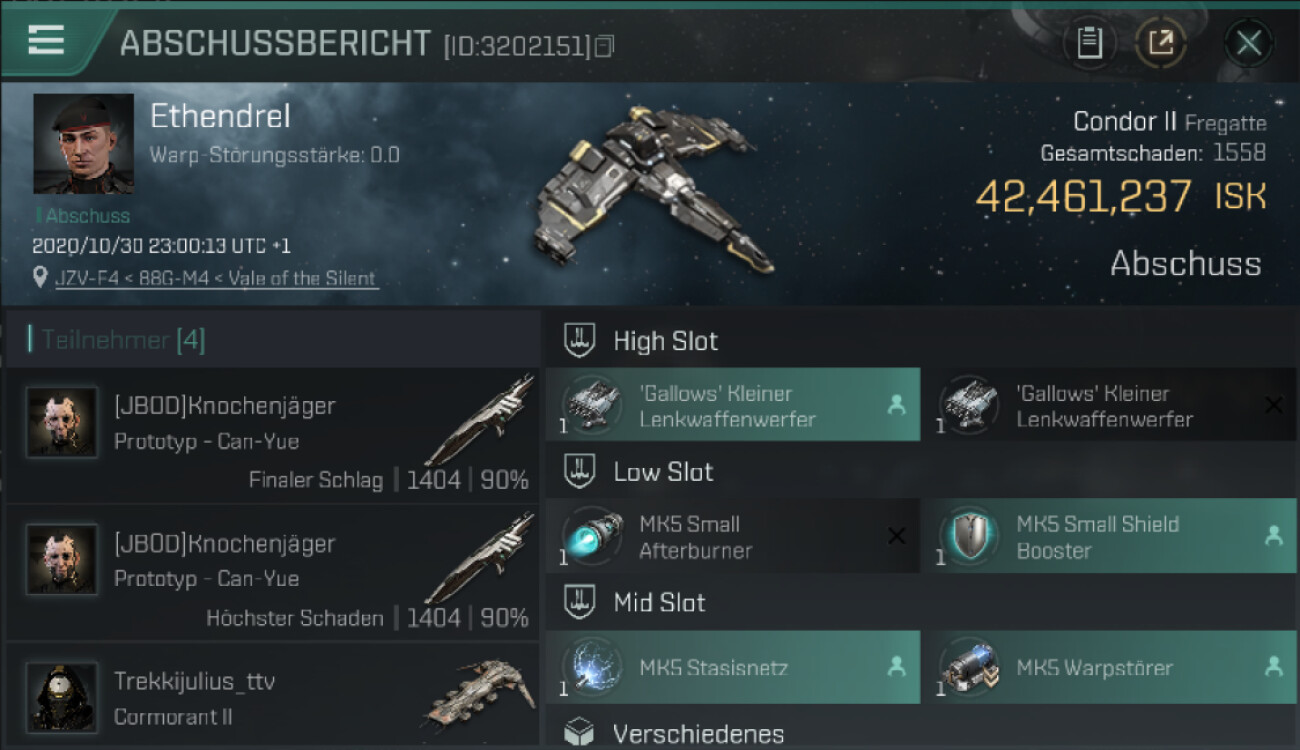1300x750 pixels.
Task: Open the hamburger menu button
Action: [47, 41]
